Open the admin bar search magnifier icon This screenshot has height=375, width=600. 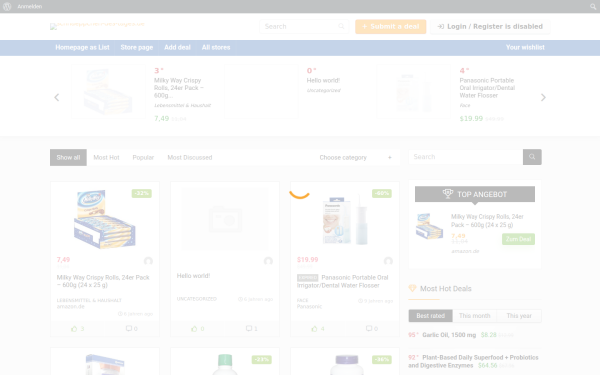pyautogui.click(x=593, y=7)
